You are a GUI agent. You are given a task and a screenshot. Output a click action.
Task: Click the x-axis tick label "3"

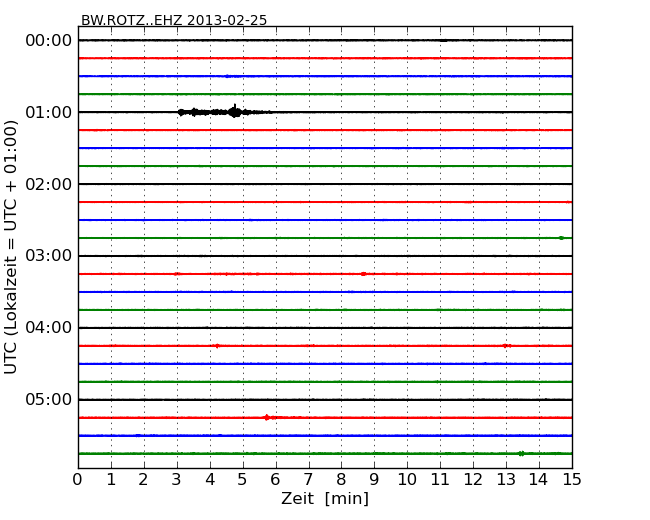[177, 480]
